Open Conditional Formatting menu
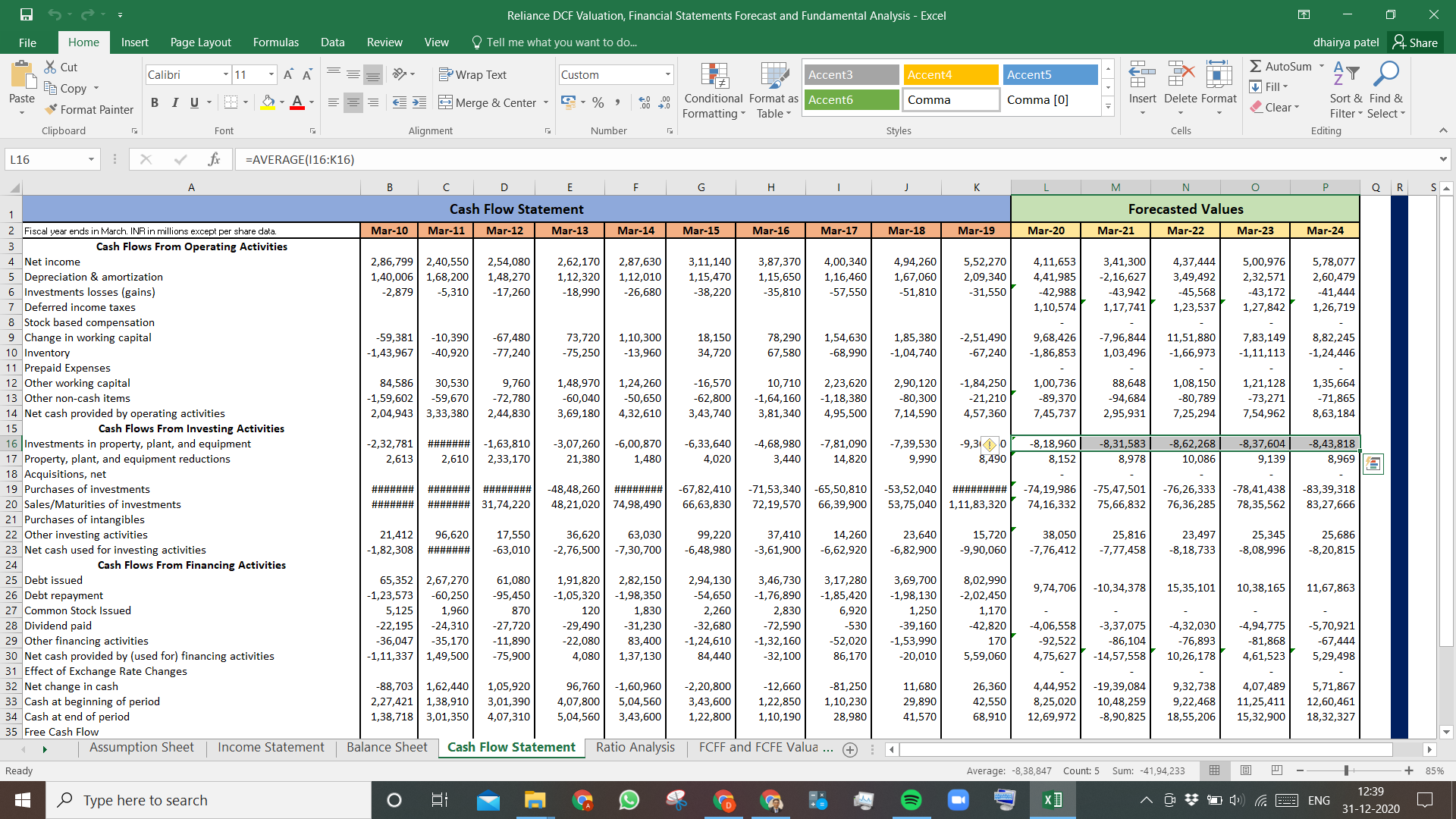 click(x=713, y=90)
